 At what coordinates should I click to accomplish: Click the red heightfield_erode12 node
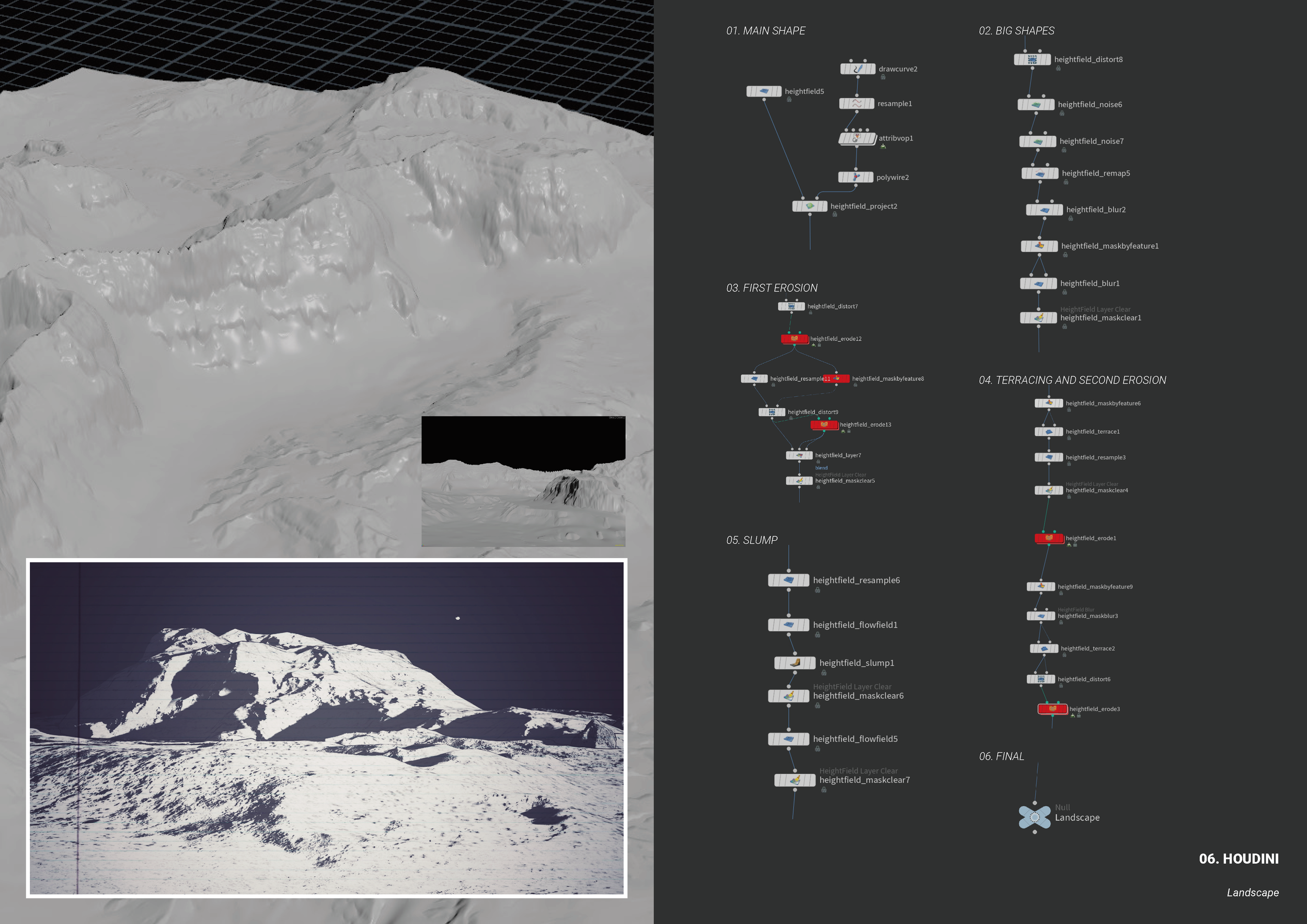(x=794, y=339)
